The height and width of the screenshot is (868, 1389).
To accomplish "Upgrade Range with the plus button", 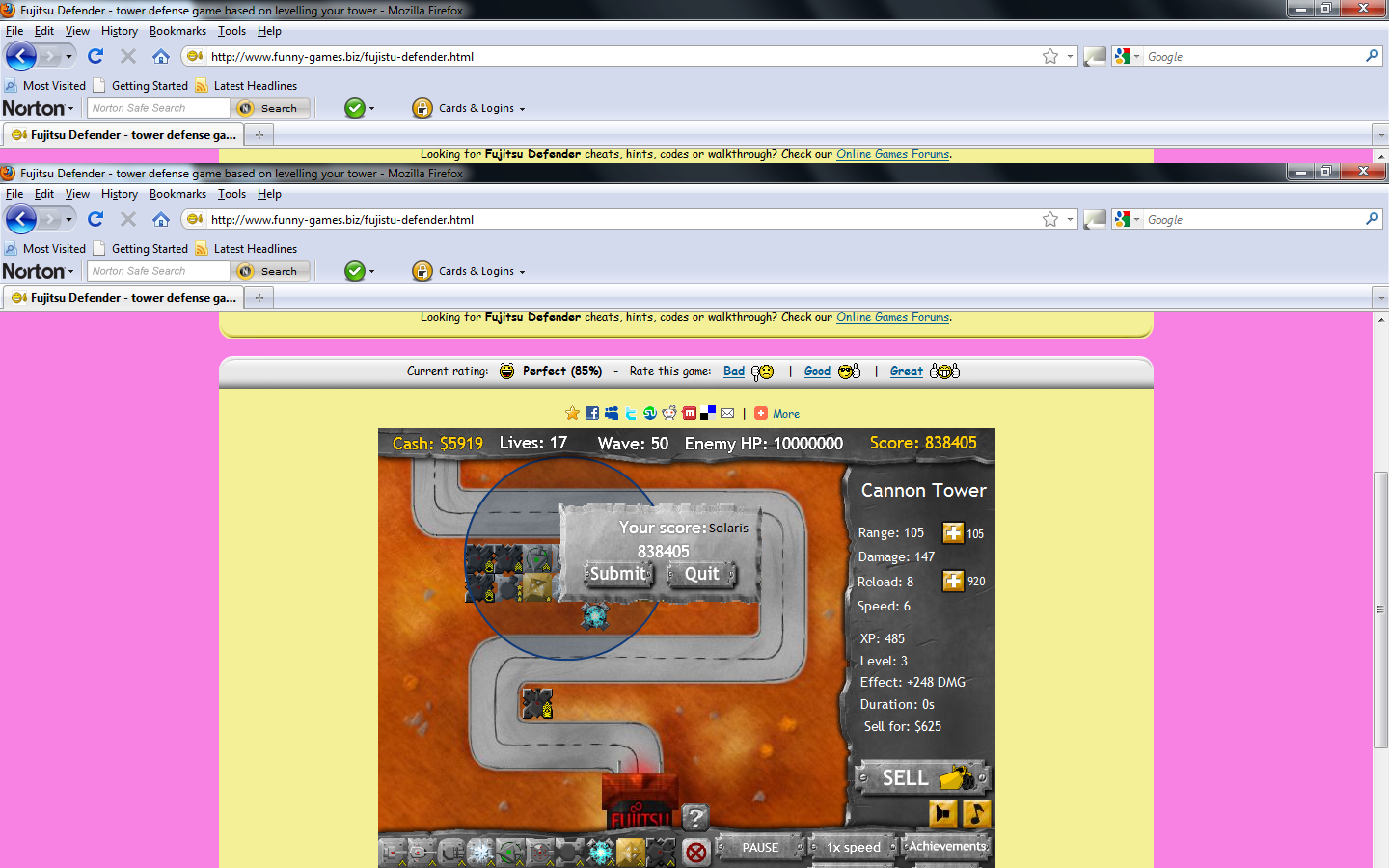I will pyautogui.click(x=953, y=533).
